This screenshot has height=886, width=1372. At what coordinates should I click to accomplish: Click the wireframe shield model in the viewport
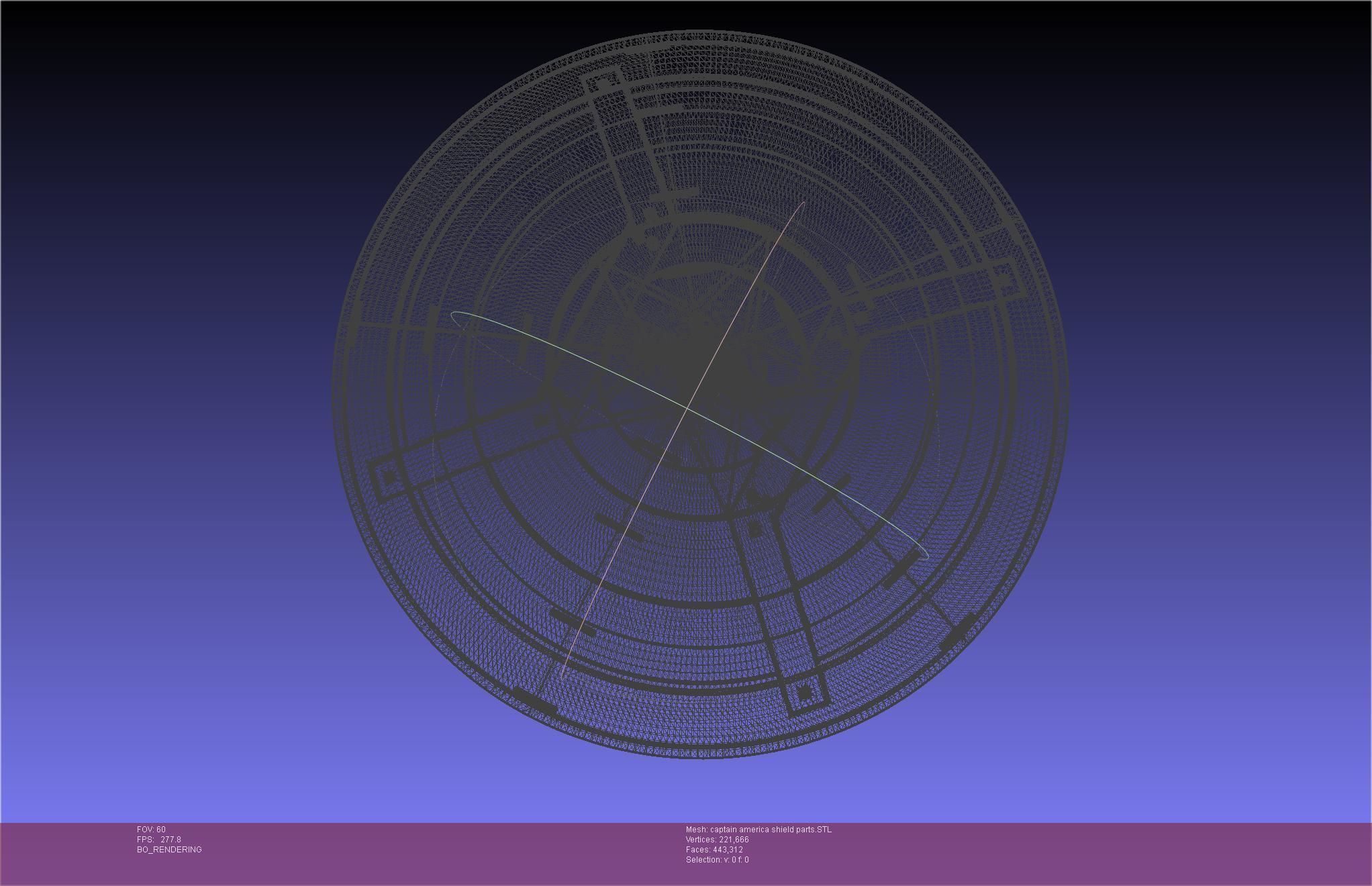[700, 394]
